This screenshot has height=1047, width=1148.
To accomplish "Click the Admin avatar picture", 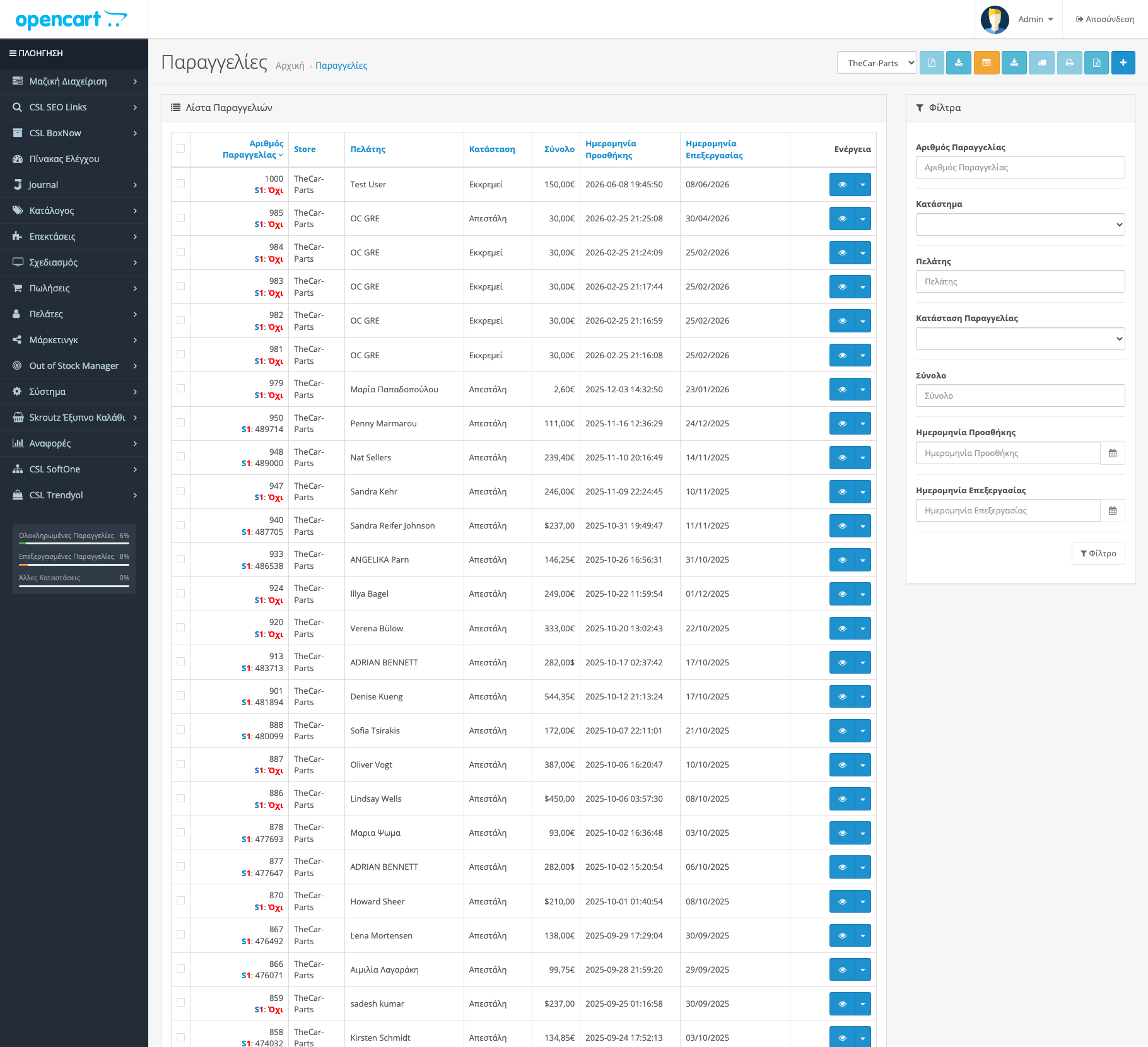I will (995, 20).
